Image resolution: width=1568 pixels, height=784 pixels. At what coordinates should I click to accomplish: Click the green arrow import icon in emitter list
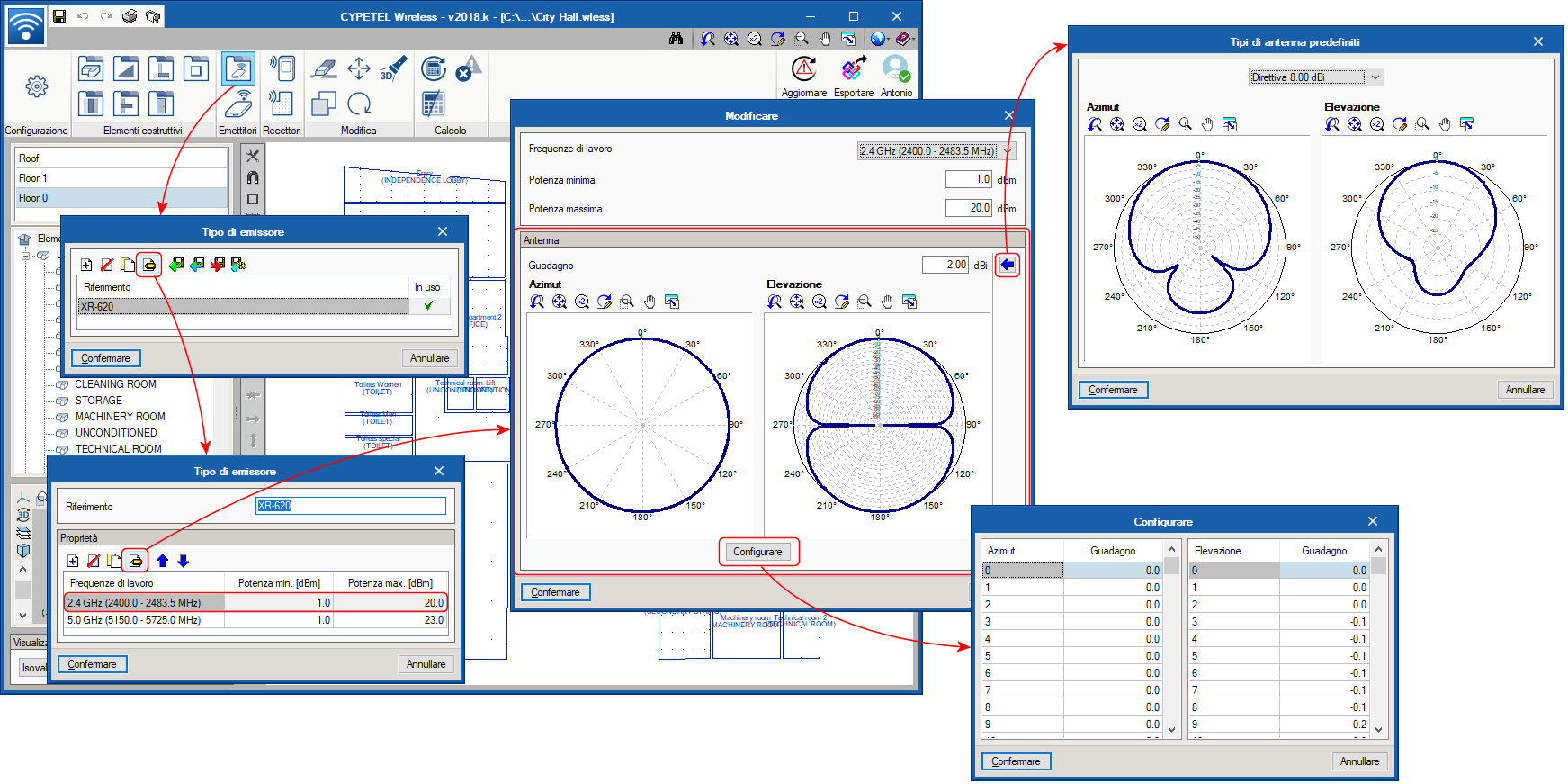click(x=176, y=265)
